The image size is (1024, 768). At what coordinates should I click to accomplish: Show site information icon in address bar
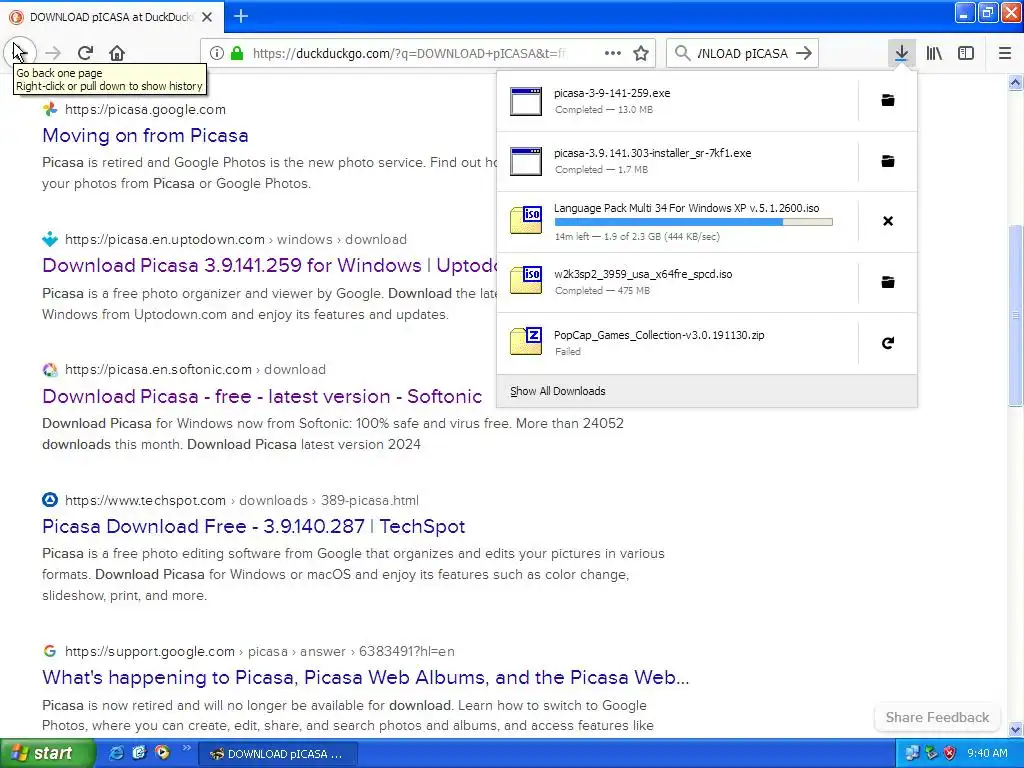pos(217,53)
